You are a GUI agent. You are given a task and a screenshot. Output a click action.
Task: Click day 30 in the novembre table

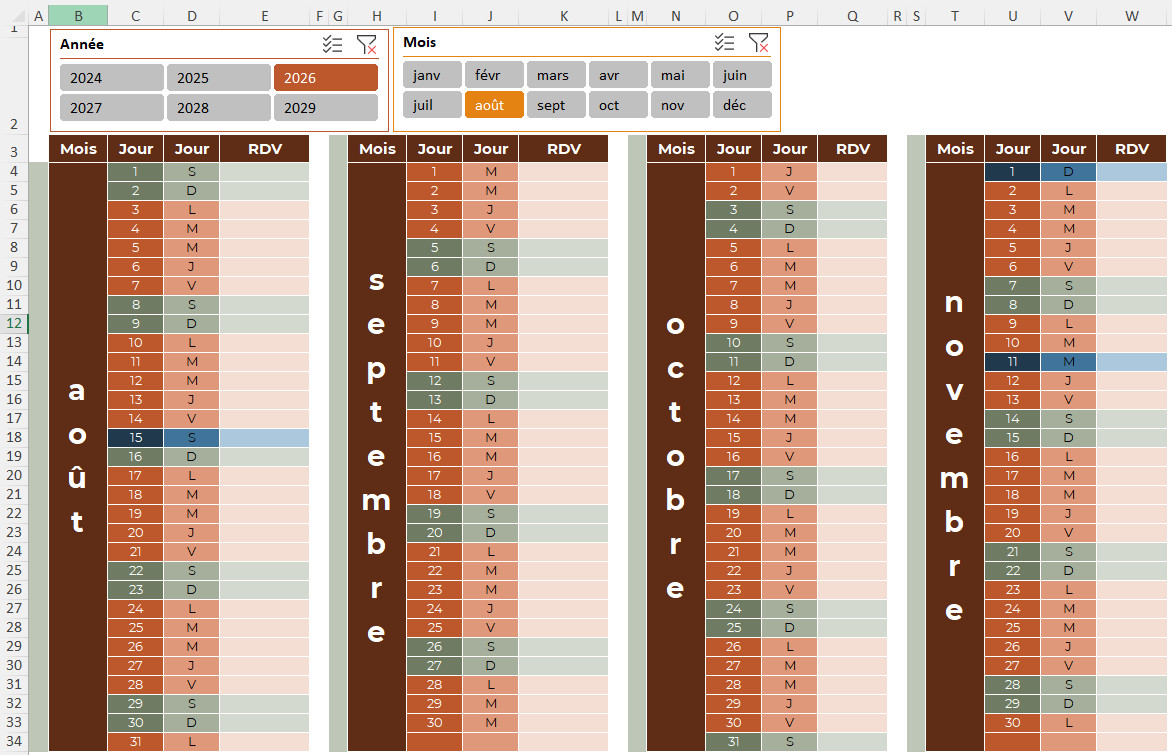(1012, 723)
